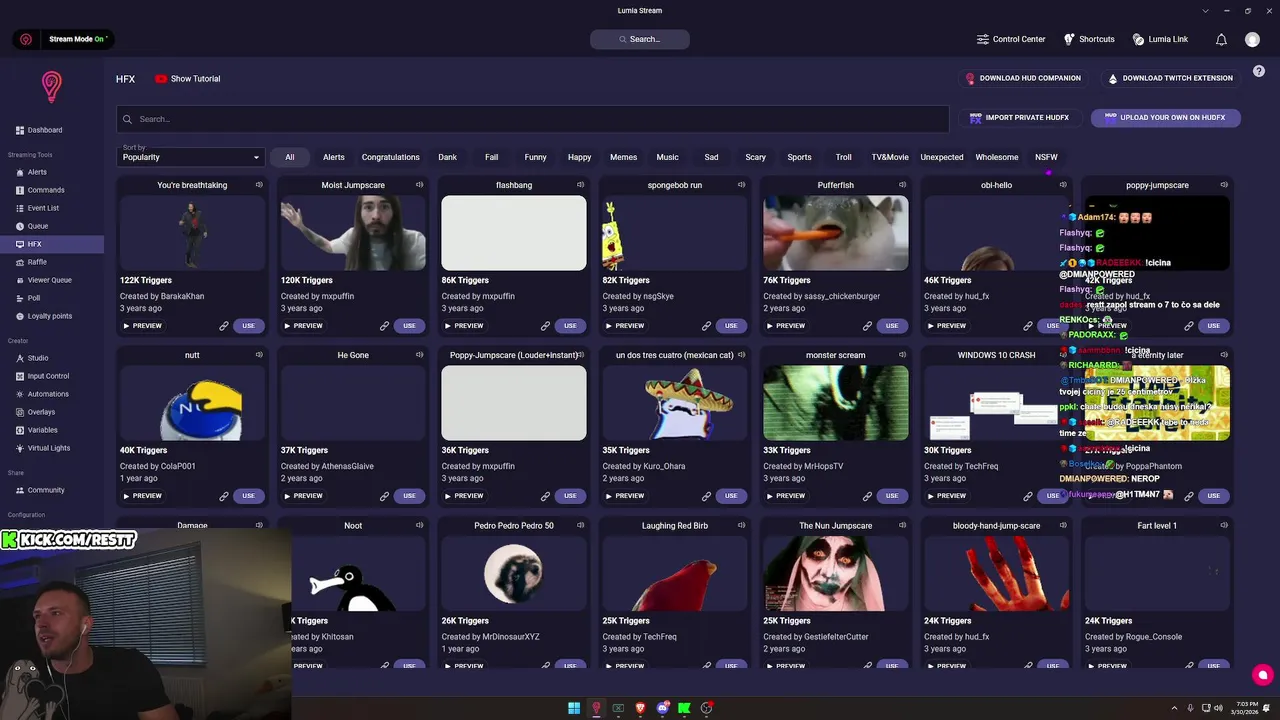Toggle sound icon on spongebob run card
This screenshot has width=1280, height=720.
pos(742,185)
